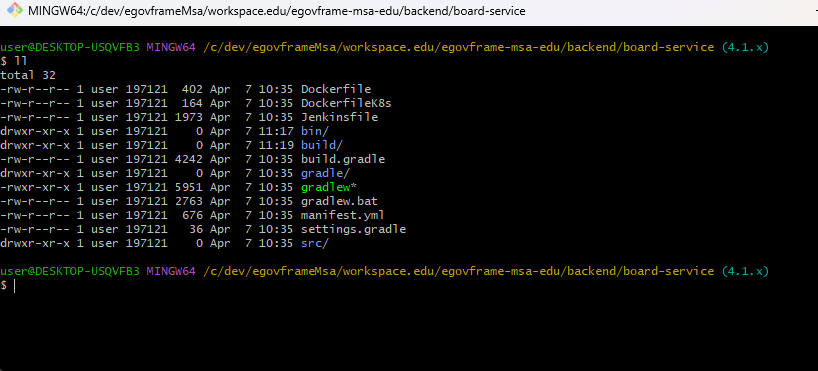Click the 'total 32' output line
Screen dimensions: 818x371
click(28, 75)
